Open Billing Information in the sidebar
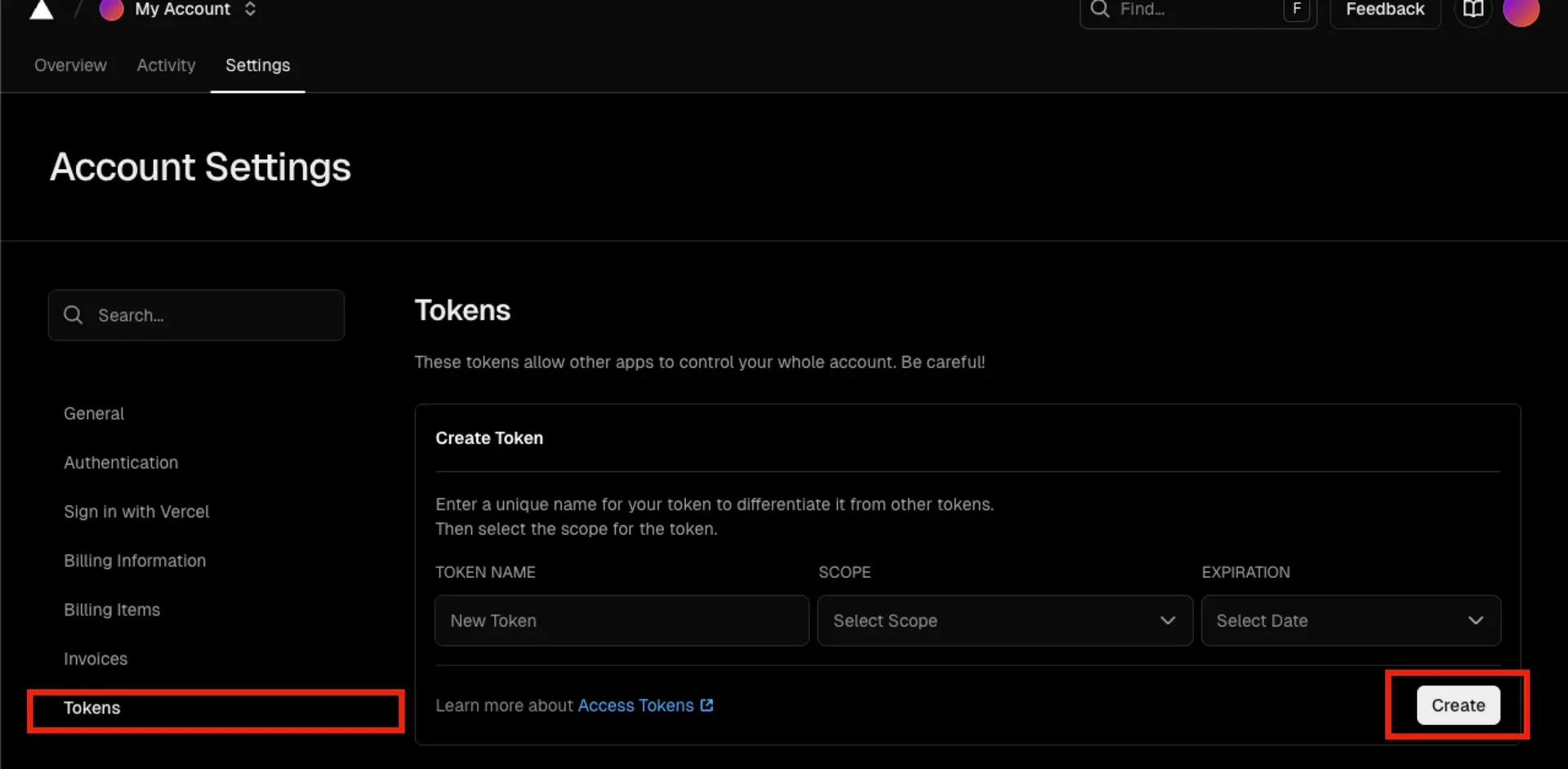1568x769 pixels. tap(135, 561)
